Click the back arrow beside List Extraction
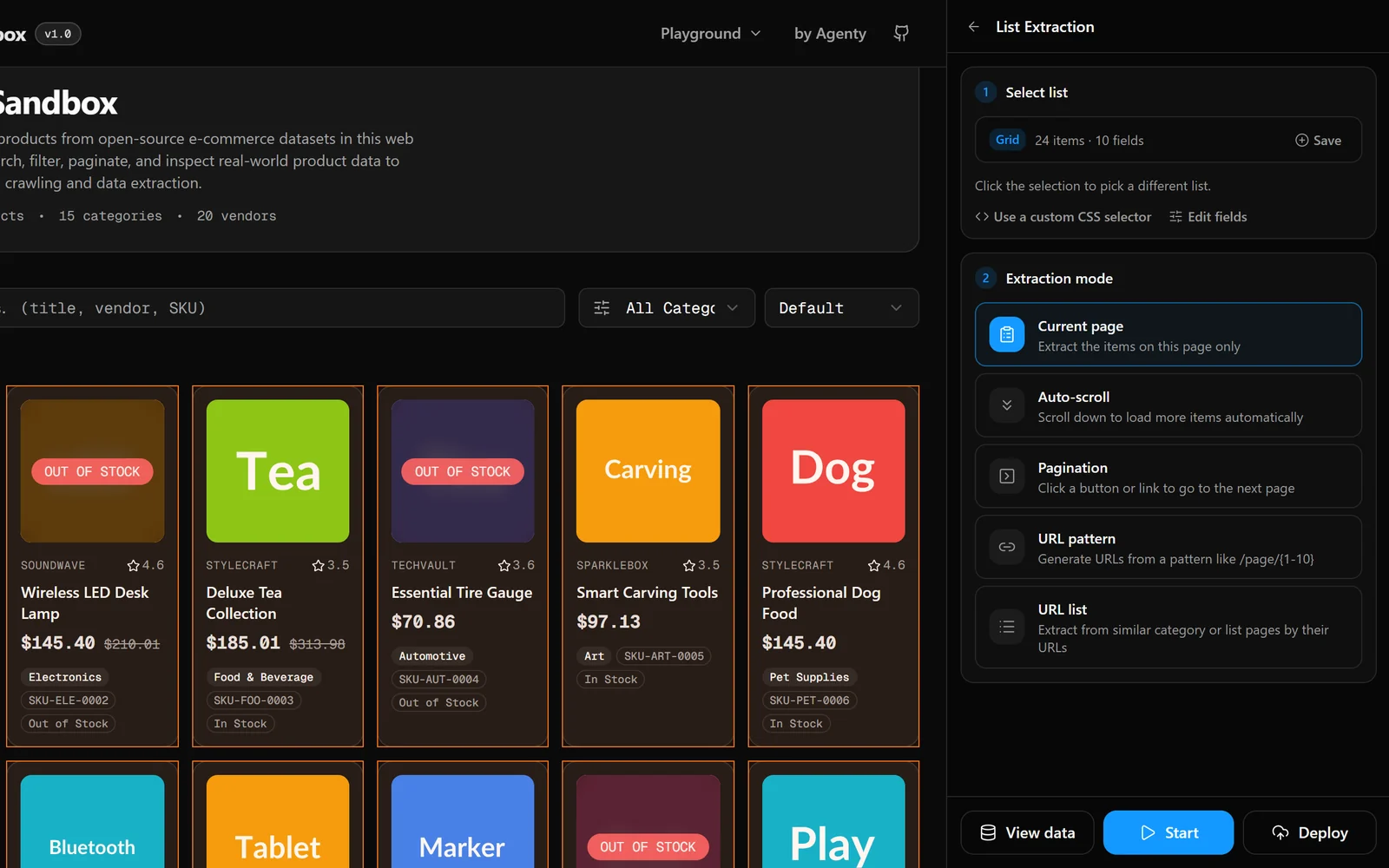 (973, 27)
